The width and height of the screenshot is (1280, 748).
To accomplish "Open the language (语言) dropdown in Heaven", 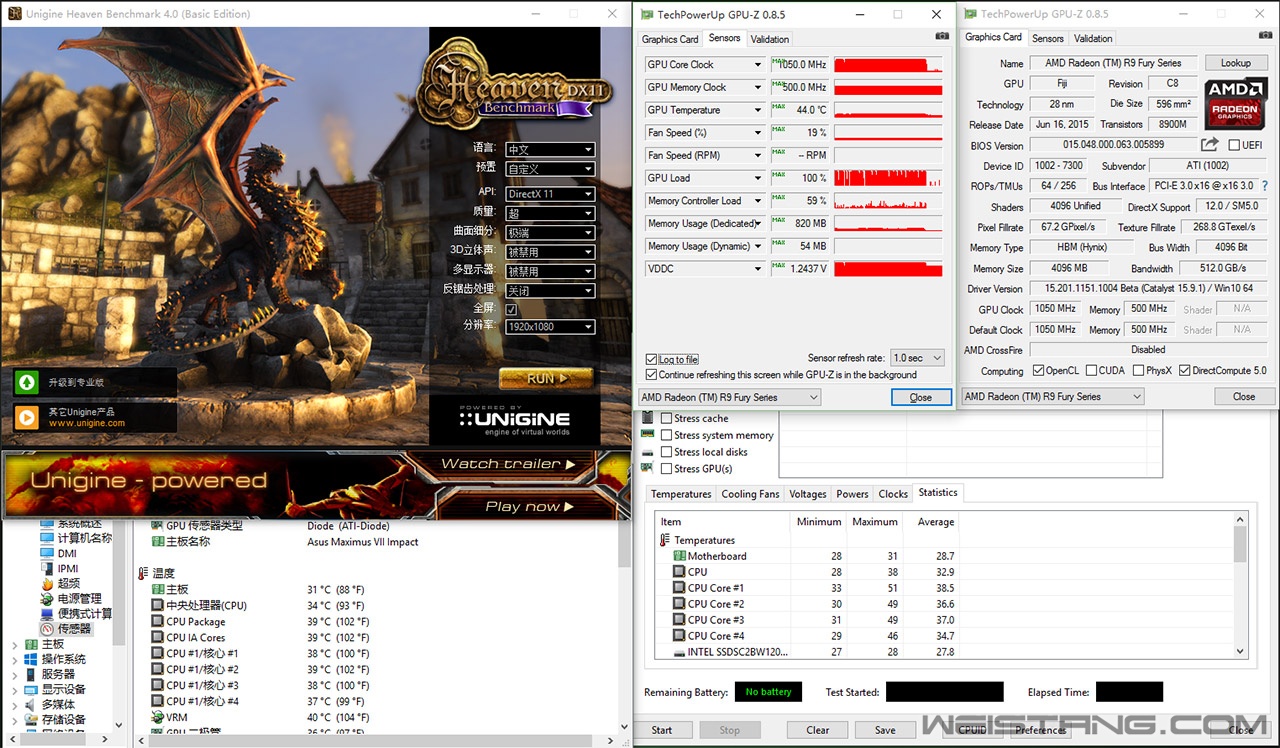I will pos(549,150).
